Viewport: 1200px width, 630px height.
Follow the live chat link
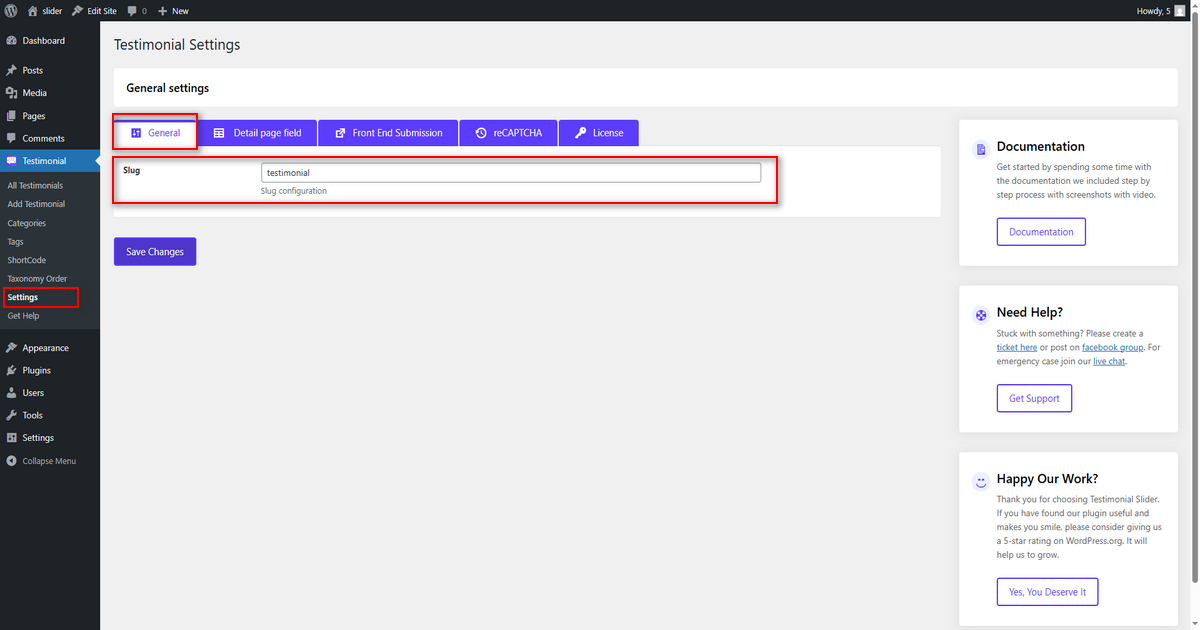click(1109, 361)
